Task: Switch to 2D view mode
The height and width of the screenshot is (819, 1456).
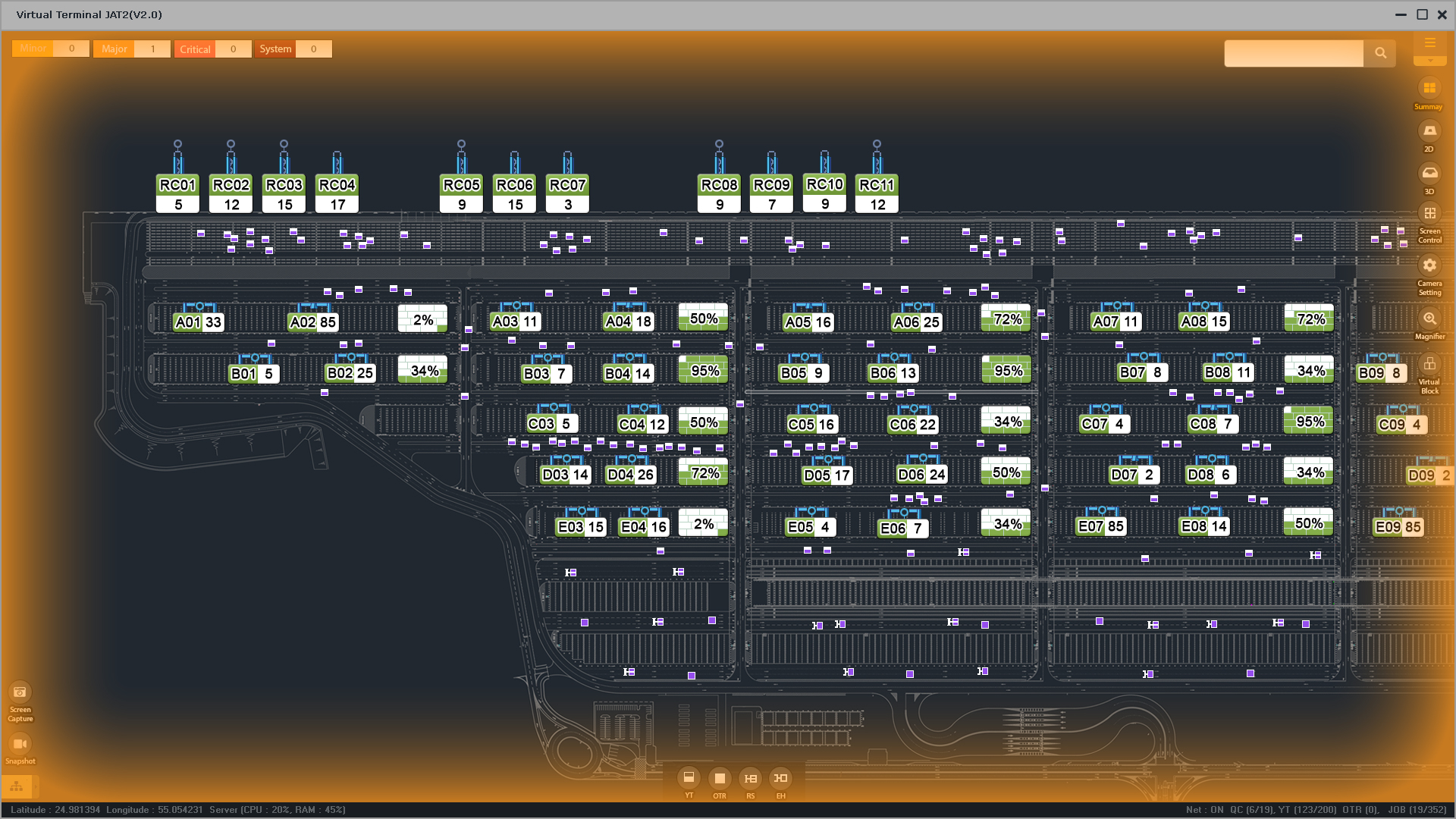Action: click(x=1429, y=131)
